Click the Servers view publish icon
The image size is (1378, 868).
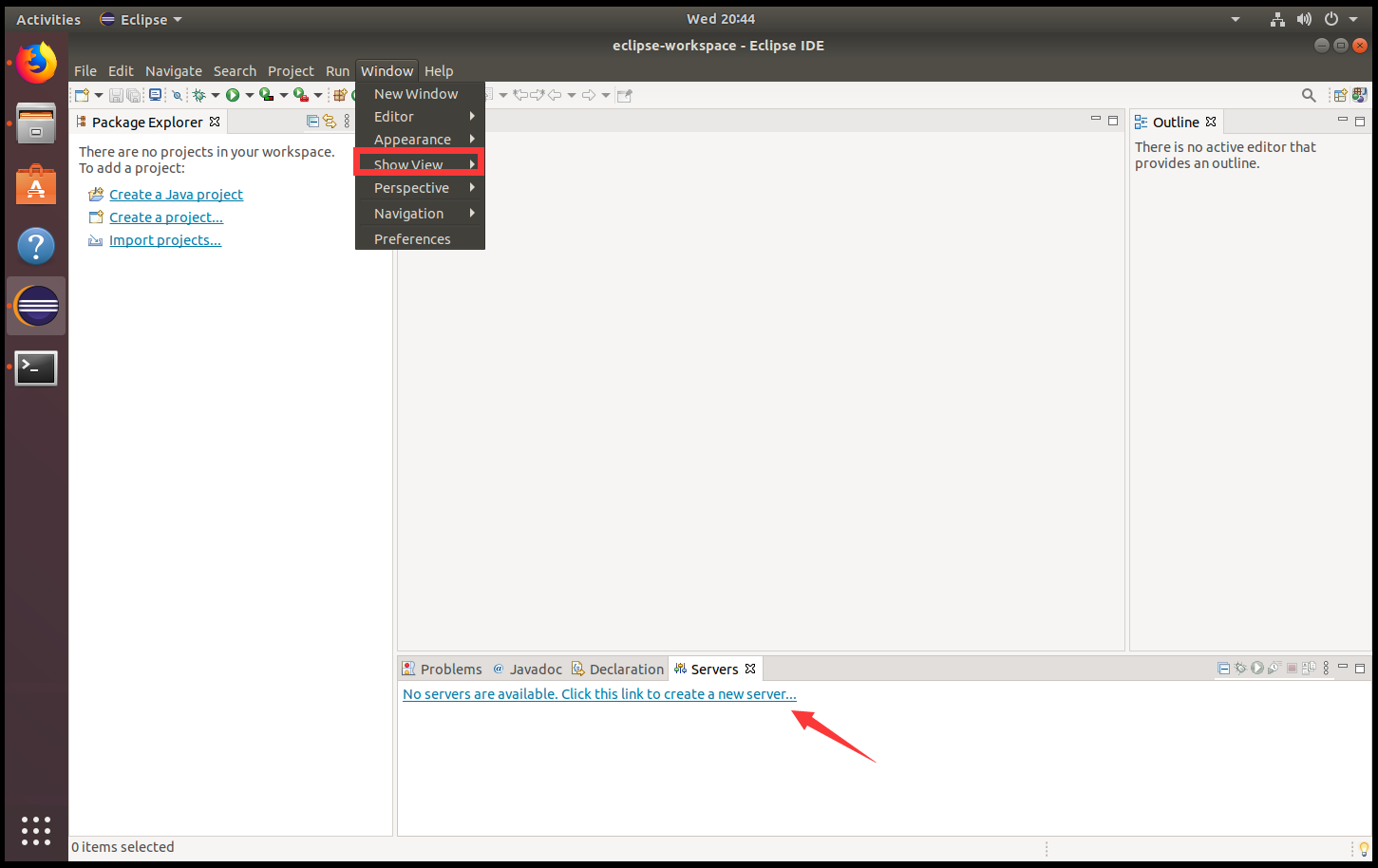1309,668
